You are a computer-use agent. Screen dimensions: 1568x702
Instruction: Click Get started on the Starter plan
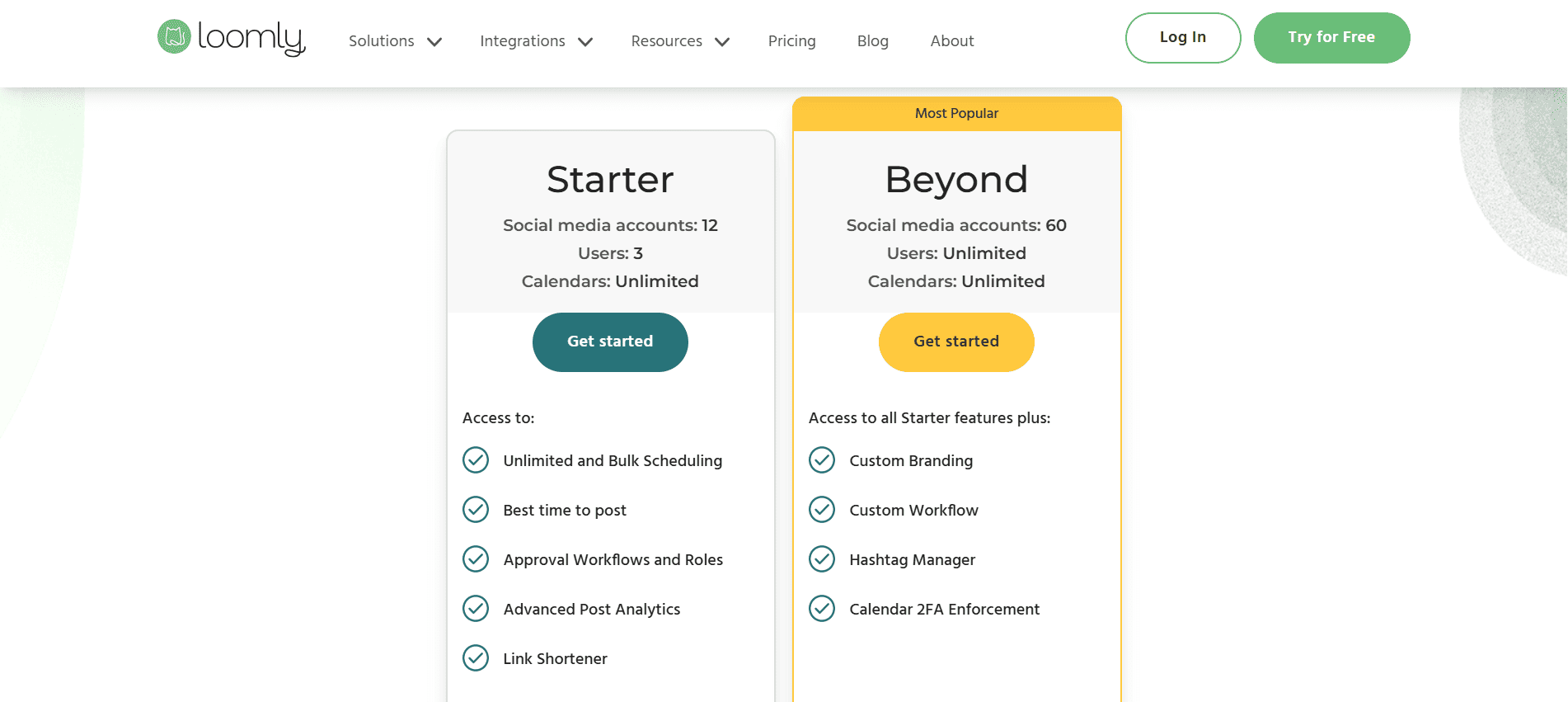coord(610,342)
